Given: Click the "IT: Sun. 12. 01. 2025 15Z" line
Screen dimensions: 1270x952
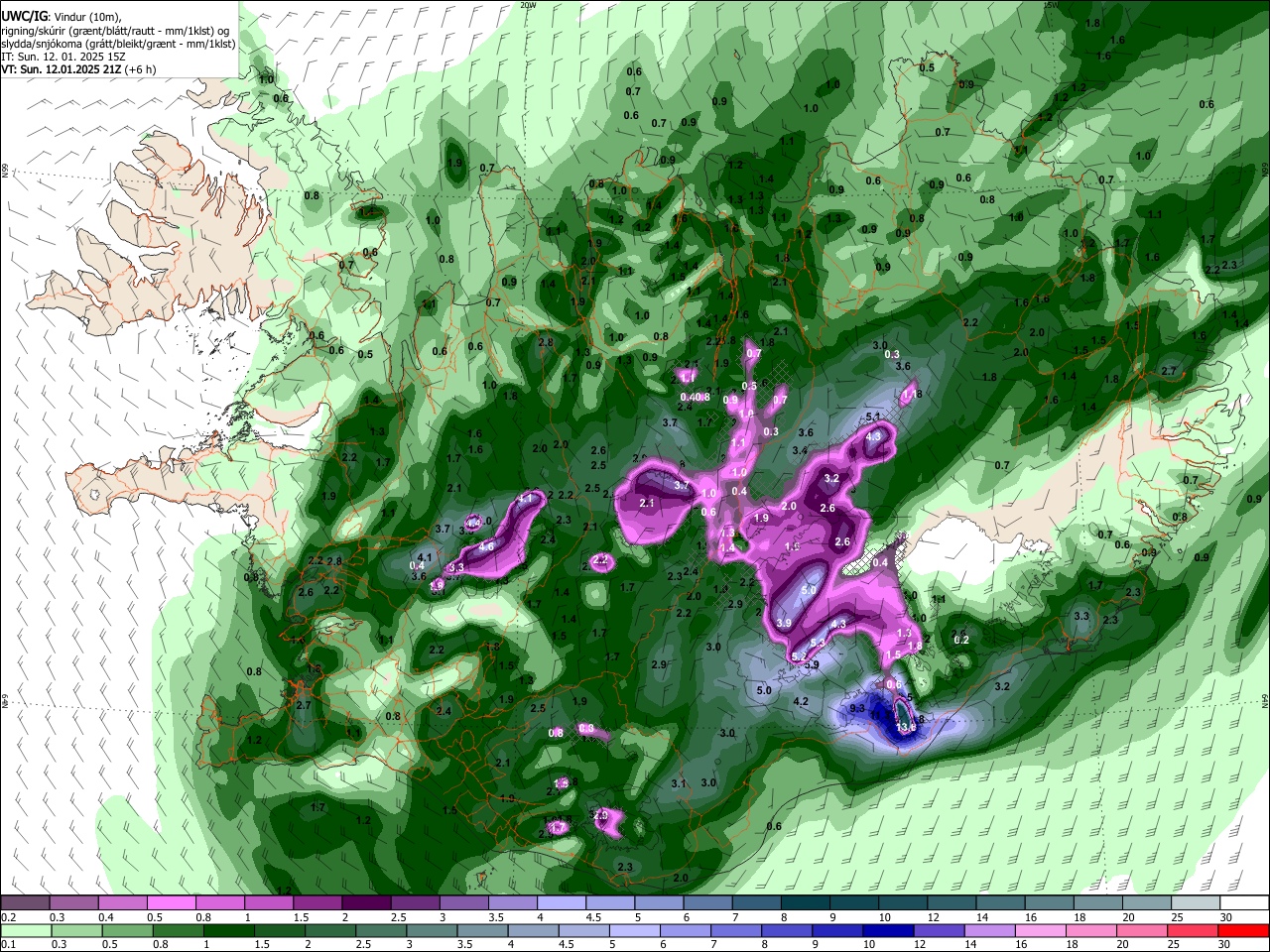Looking at the screenshot, I should [63, 57].
